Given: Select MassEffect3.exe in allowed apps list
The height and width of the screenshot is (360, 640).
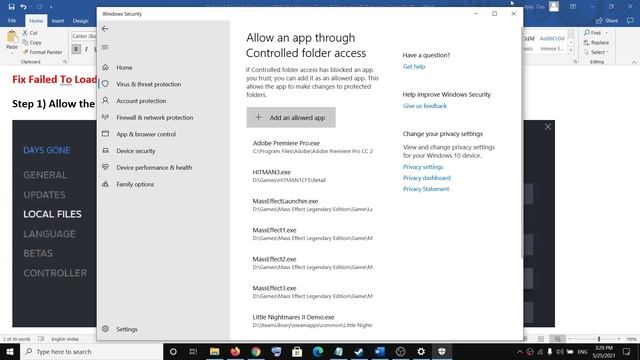Looking at the screenshot, I should (x=312, y=292).
